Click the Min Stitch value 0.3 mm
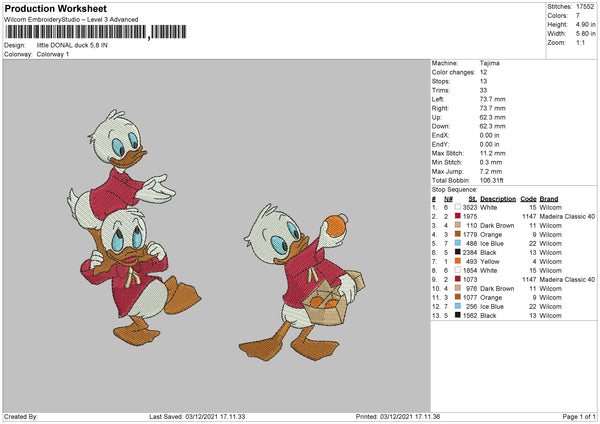Screen dimensions: 600x424 pyautogui.click(x=491, y=162)
